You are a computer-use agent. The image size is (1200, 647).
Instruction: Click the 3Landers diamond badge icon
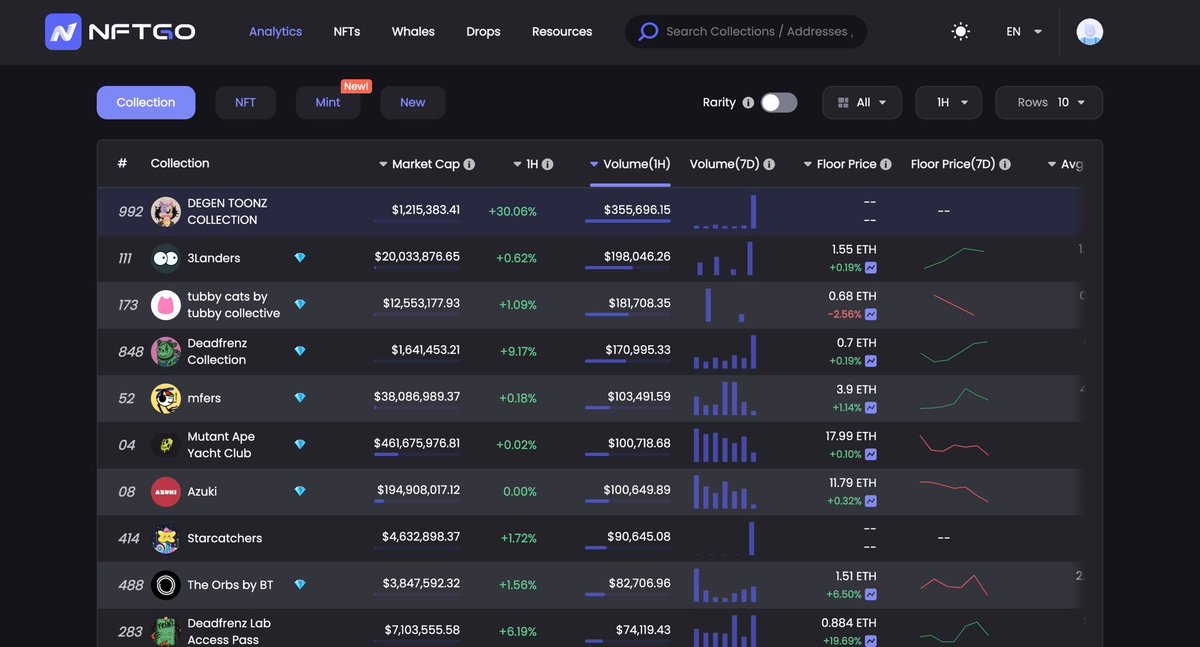[300, 258]
